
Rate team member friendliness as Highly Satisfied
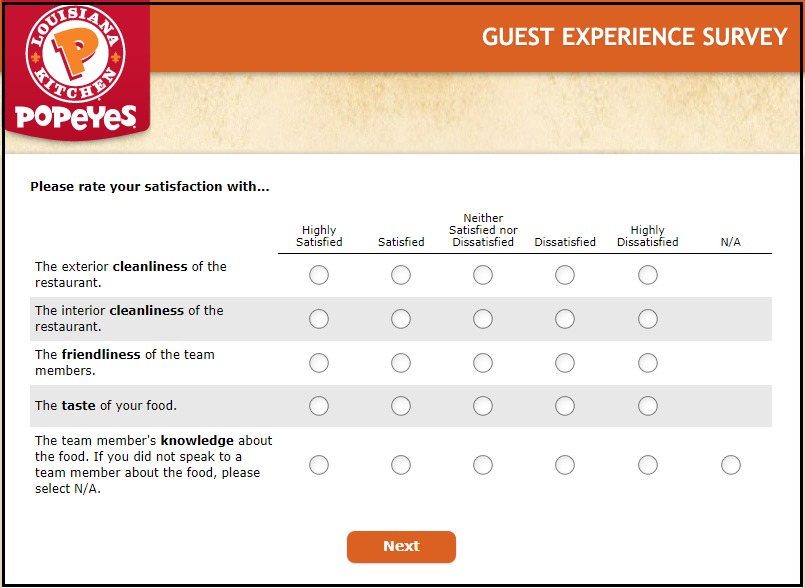point(318,363)
